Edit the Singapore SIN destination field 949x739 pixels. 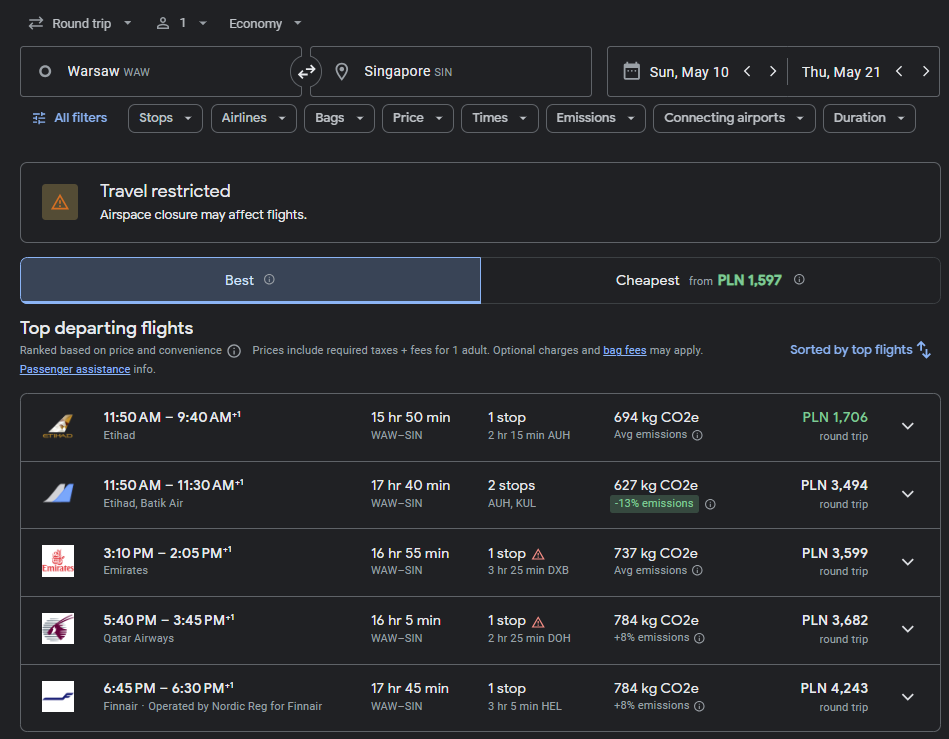click(x=451, y=71)
